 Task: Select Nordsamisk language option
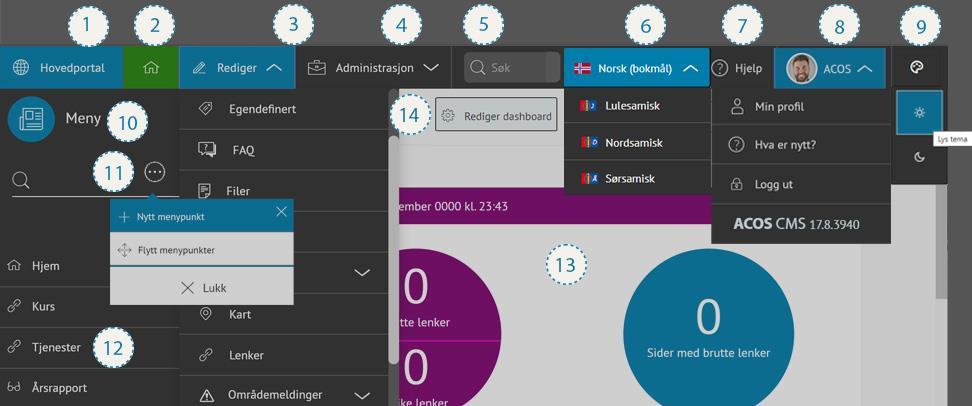pyautogui.click(x=633, y=142)
